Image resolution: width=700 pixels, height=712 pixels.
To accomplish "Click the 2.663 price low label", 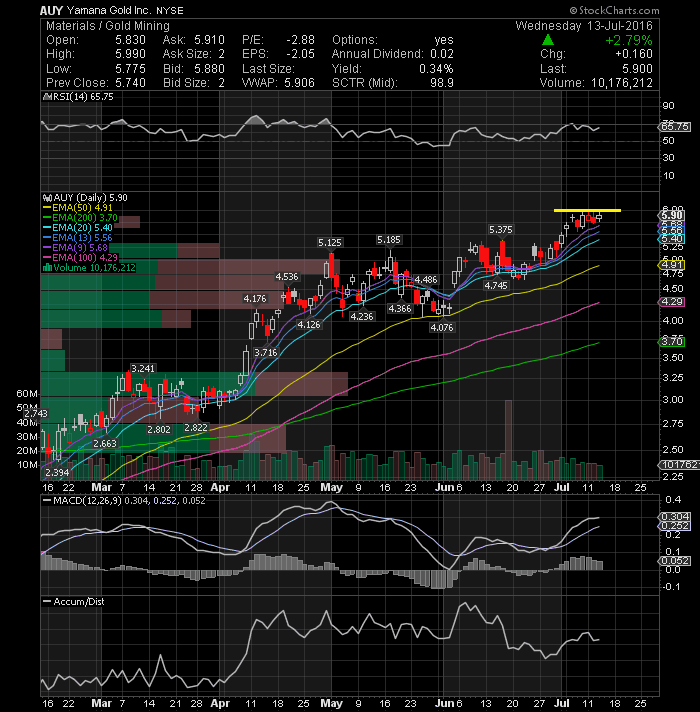I will coord(105,443).
